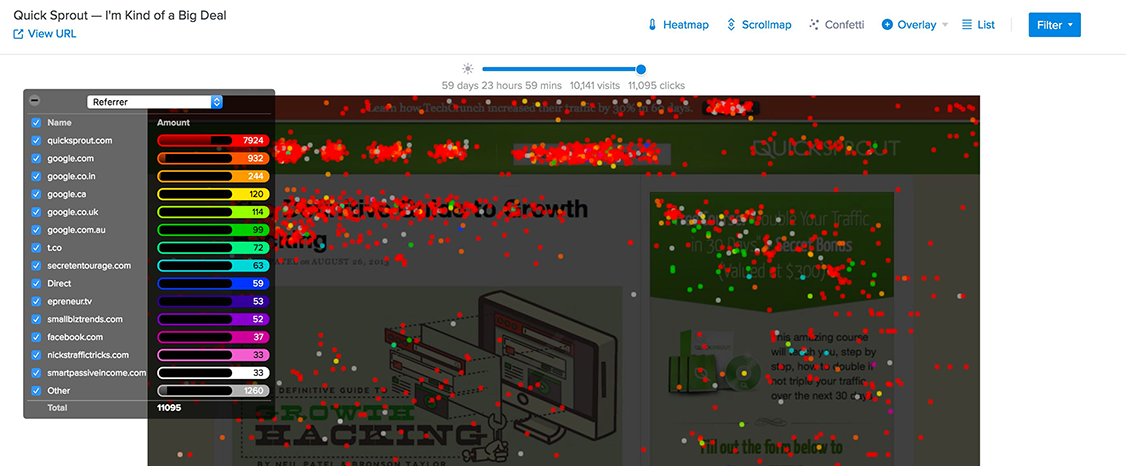Click the List lines icon
This screenshot has width=1126, height=466.
tap(967, 24)
